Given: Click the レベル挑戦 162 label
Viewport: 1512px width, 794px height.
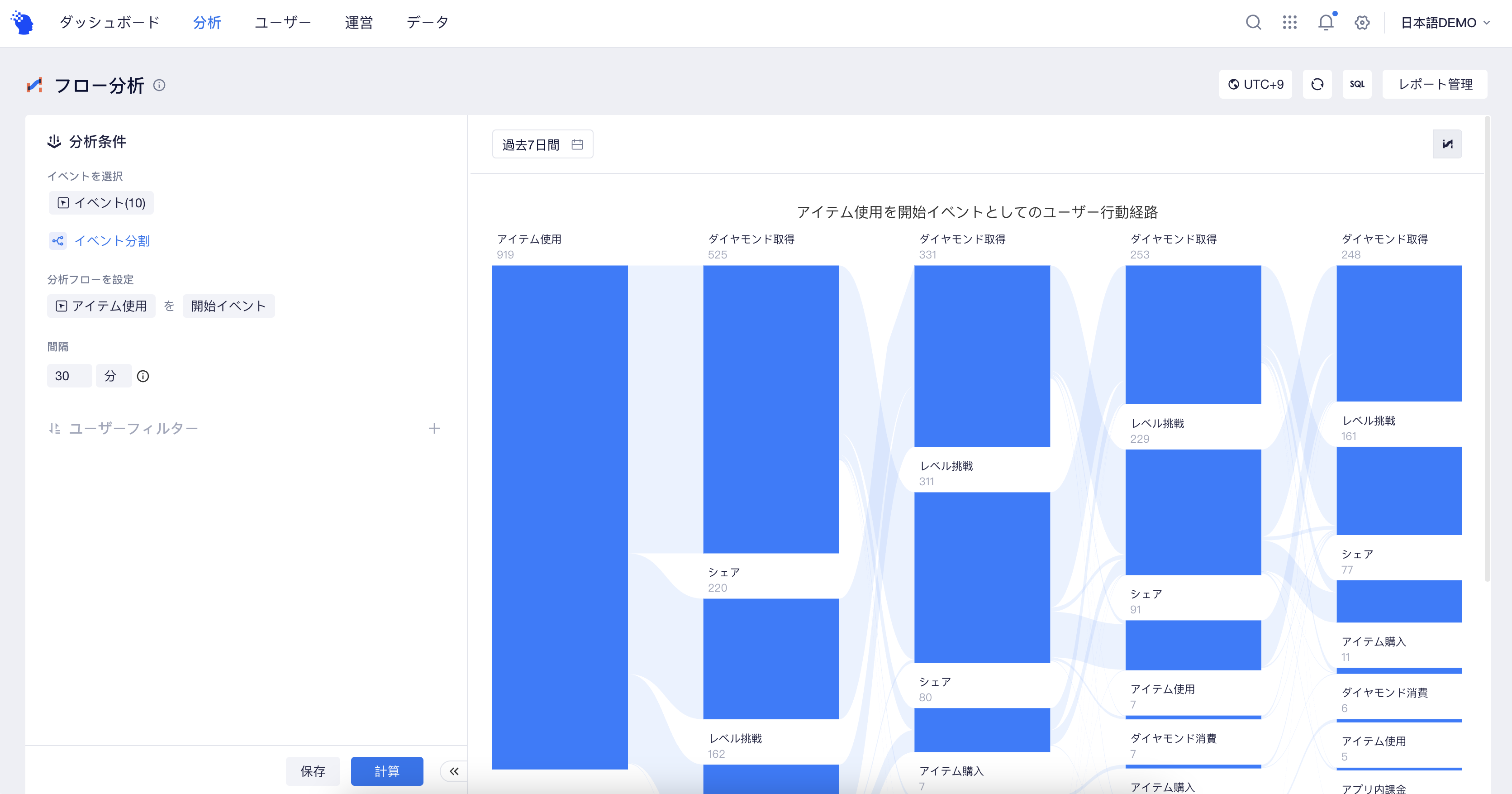Looking at the screenshot, I should pyautogui.click(x=736, y=745).
